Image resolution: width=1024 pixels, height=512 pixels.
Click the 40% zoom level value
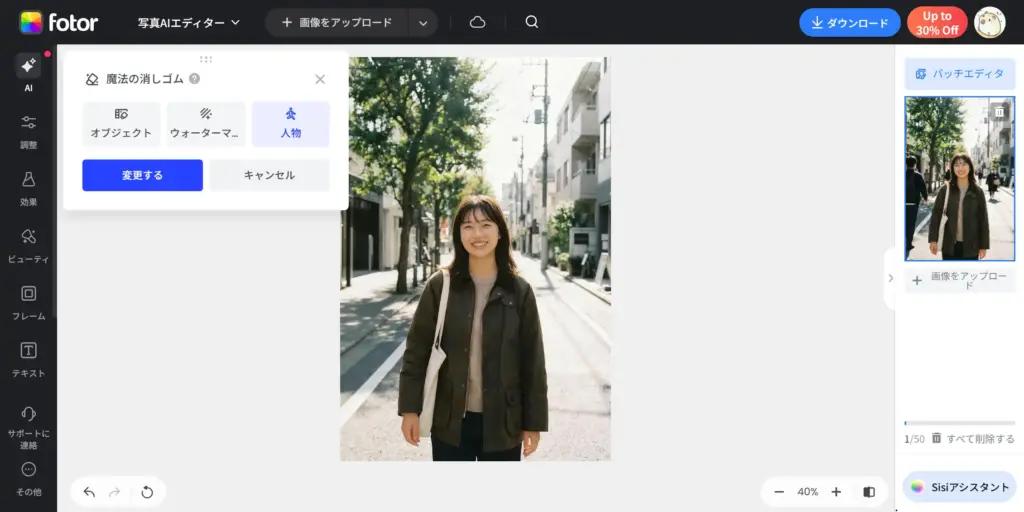(x=807, y=492)
